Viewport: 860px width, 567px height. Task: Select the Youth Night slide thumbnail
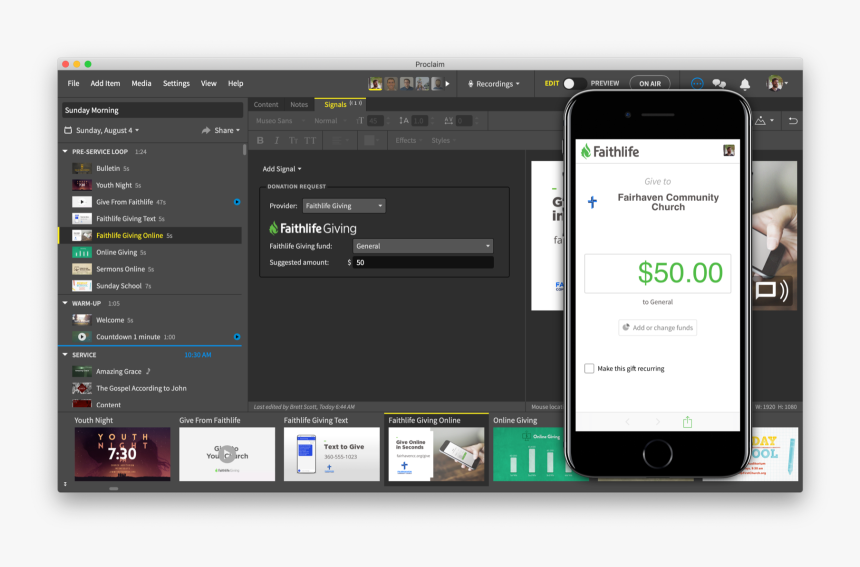tap(122, 454)
